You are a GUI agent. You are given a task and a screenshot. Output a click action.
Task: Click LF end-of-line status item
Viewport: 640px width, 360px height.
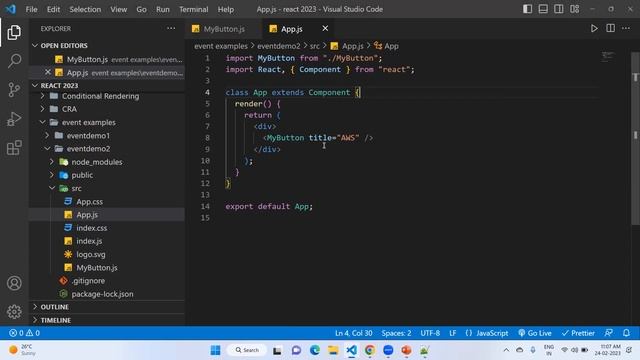[x=453, y=333]
